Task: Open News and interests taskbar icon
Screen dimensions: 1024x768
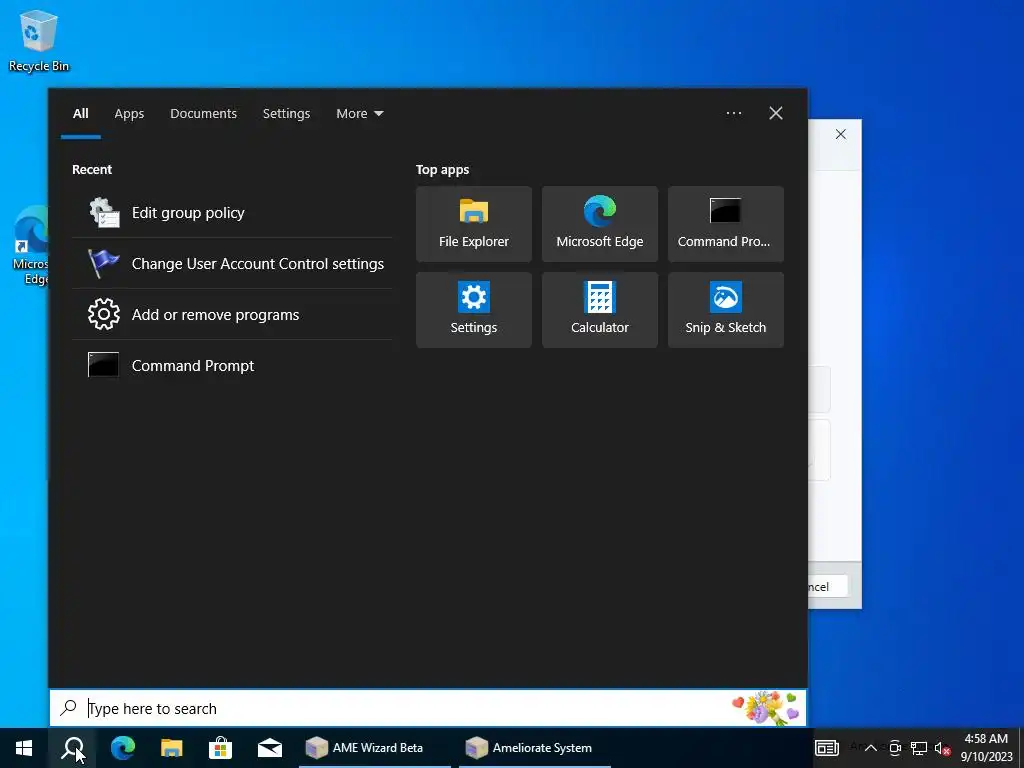Action: point(826,748)
